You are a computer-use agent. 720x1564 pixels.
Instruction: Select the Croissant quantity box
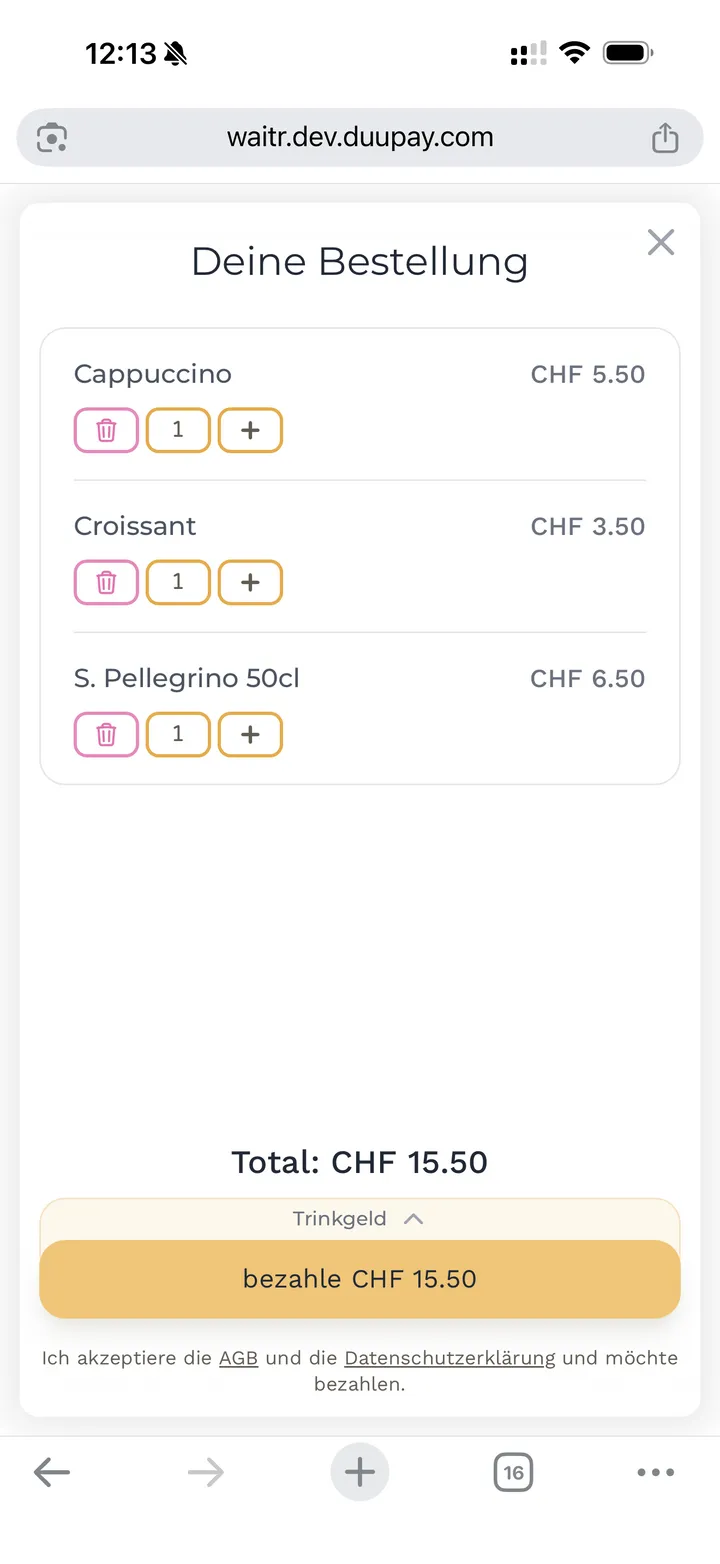click(x=178, y=583)
